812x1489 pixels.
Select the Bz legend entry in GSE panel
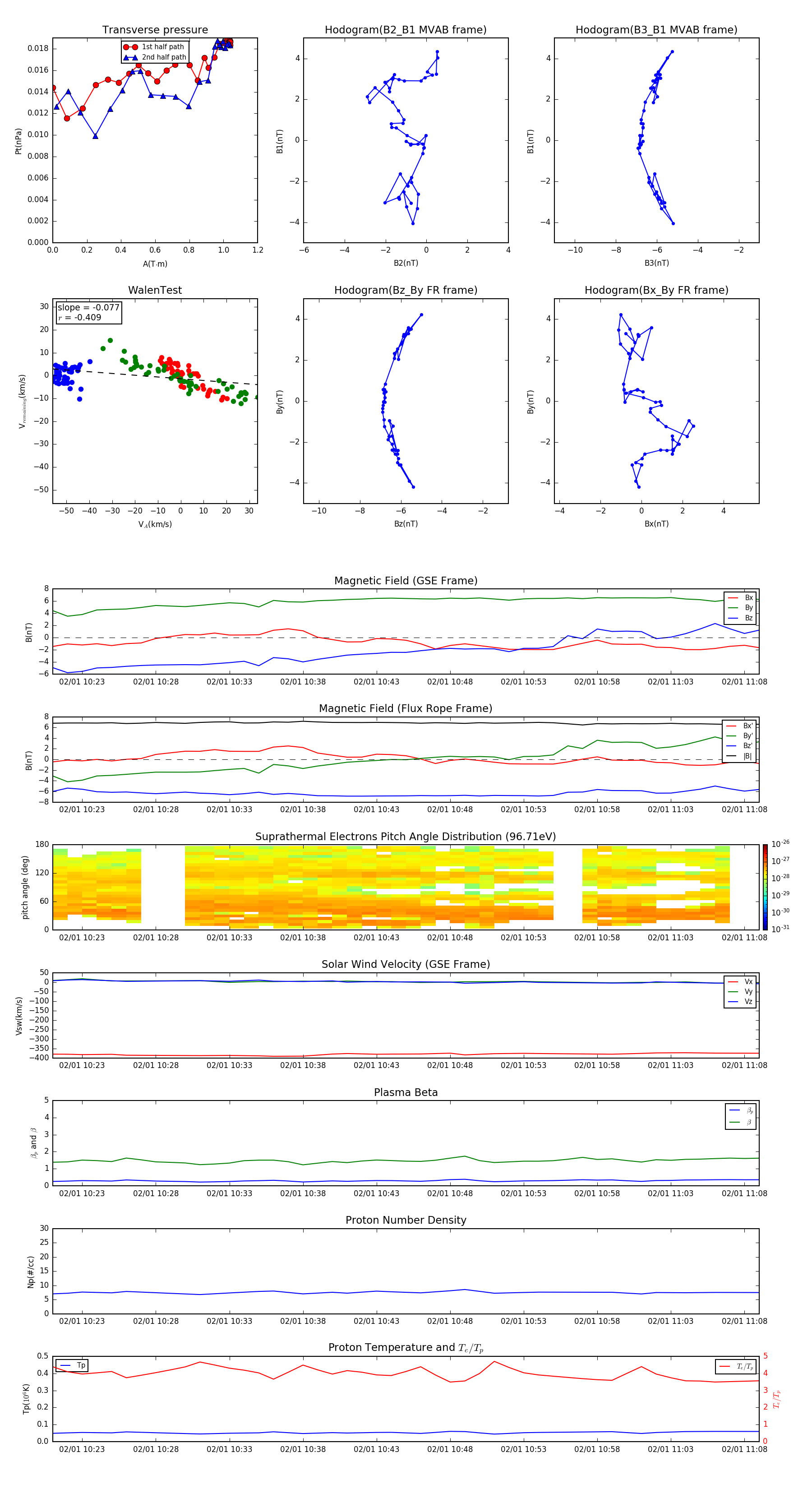coord(740,619)
